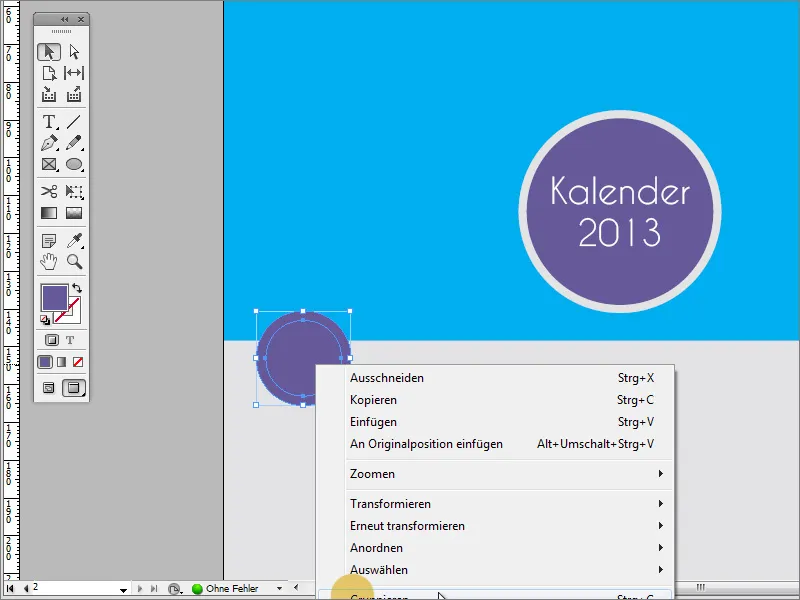The height and width of the screenshot is (600, 800).
Task: Go to first page button
Action: 10,588
